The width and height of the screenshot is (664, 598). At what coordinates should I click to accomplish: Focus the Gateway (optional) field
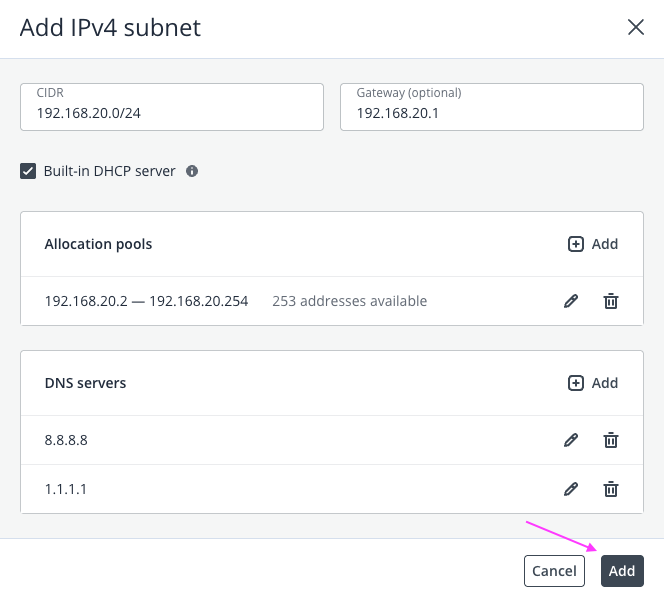492,113
